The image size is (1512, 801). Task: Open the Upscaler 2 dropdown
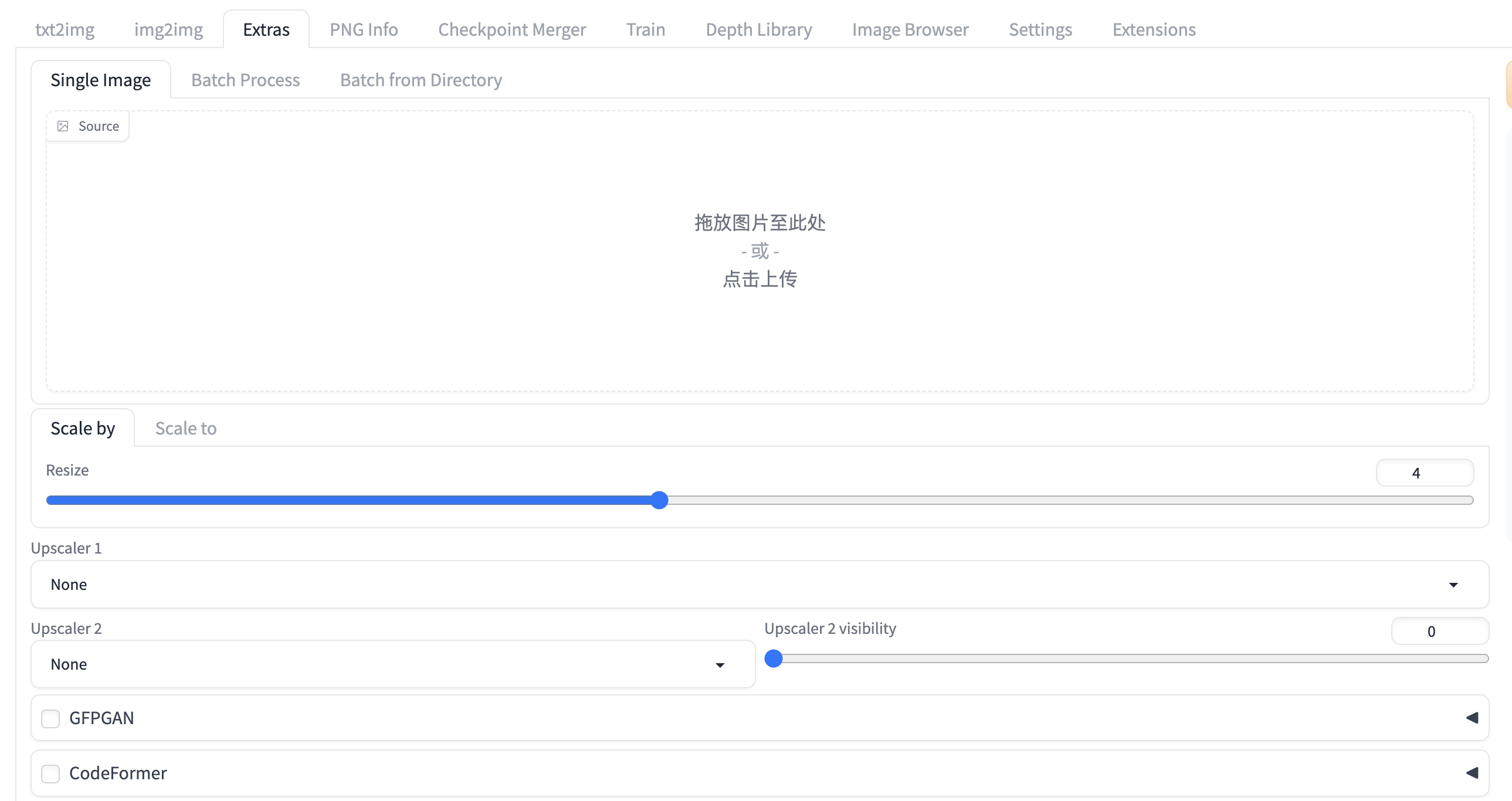pyautogui.click(x=392, y=664)
